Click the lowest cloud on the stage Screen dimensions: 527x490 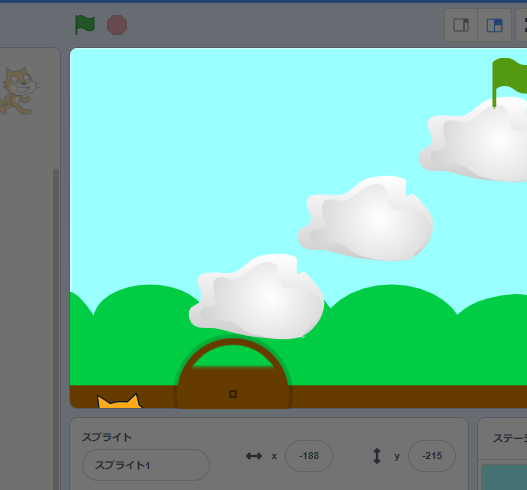click(256, 296)
